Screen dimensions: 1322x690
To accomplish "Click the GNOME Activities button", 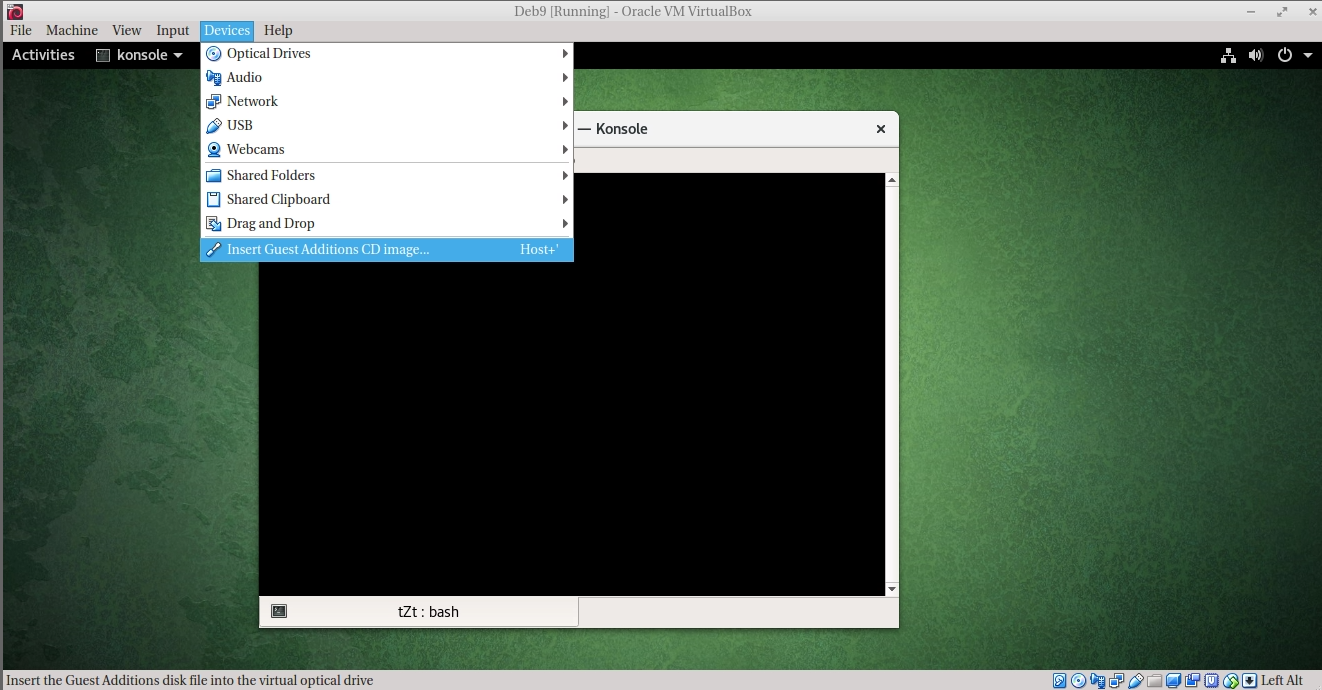I will point(43,55).
